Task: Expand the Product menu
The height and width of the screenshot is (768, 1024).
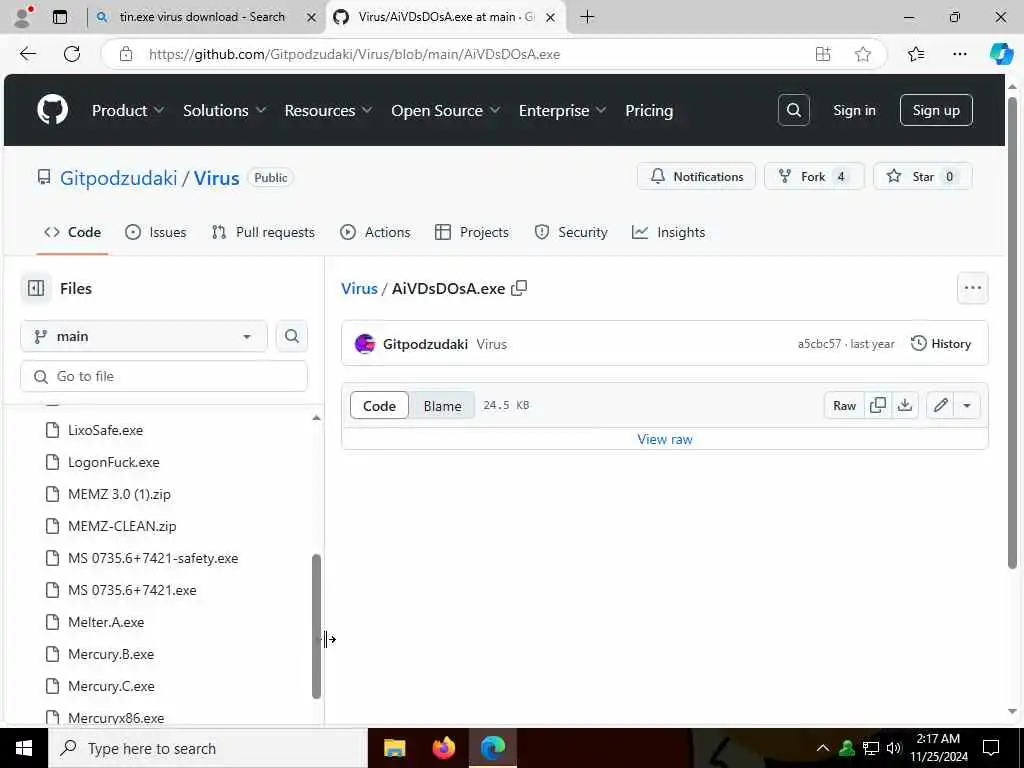Action: tap(127, 110)
